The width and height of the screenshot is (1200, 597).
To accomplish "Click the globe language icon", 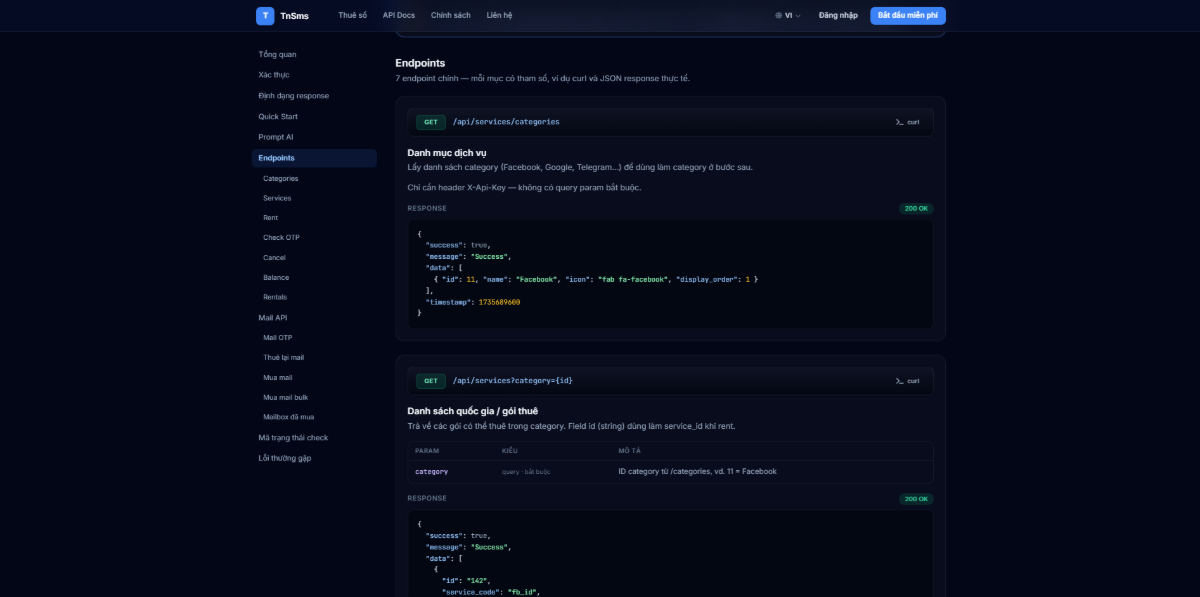I will [779, 15].
